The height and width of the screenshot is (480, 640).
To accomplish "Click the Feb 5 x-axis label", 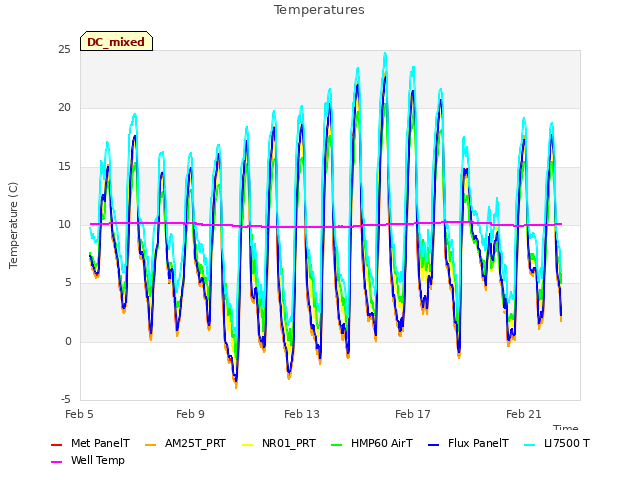I will tap(79, 414).
